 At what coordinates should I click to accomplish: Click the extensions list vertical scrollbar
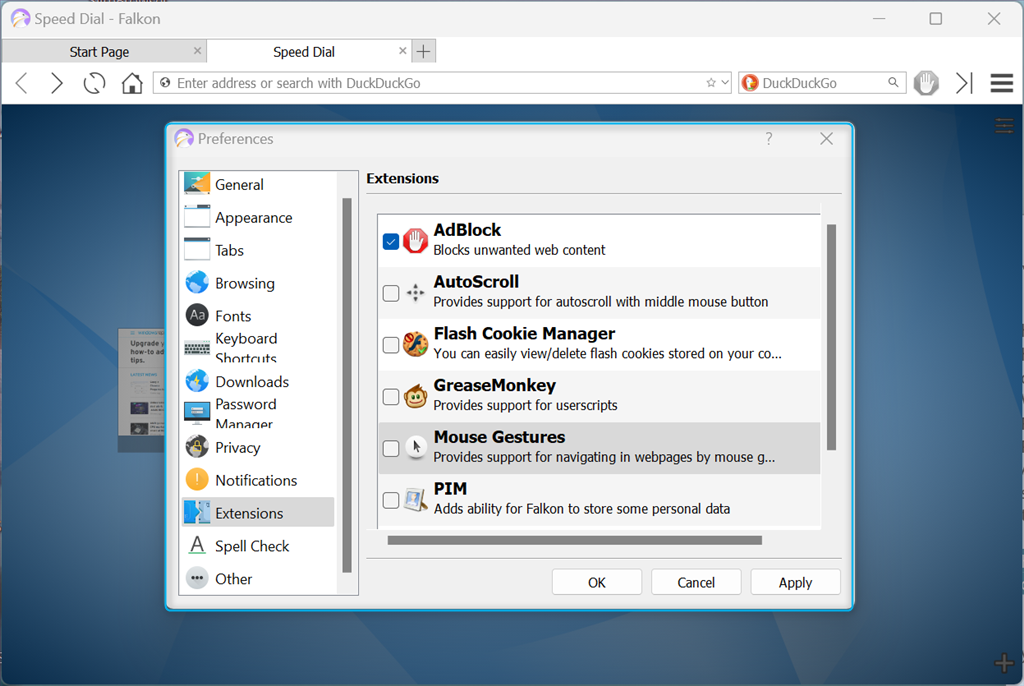tap(831, 337)
